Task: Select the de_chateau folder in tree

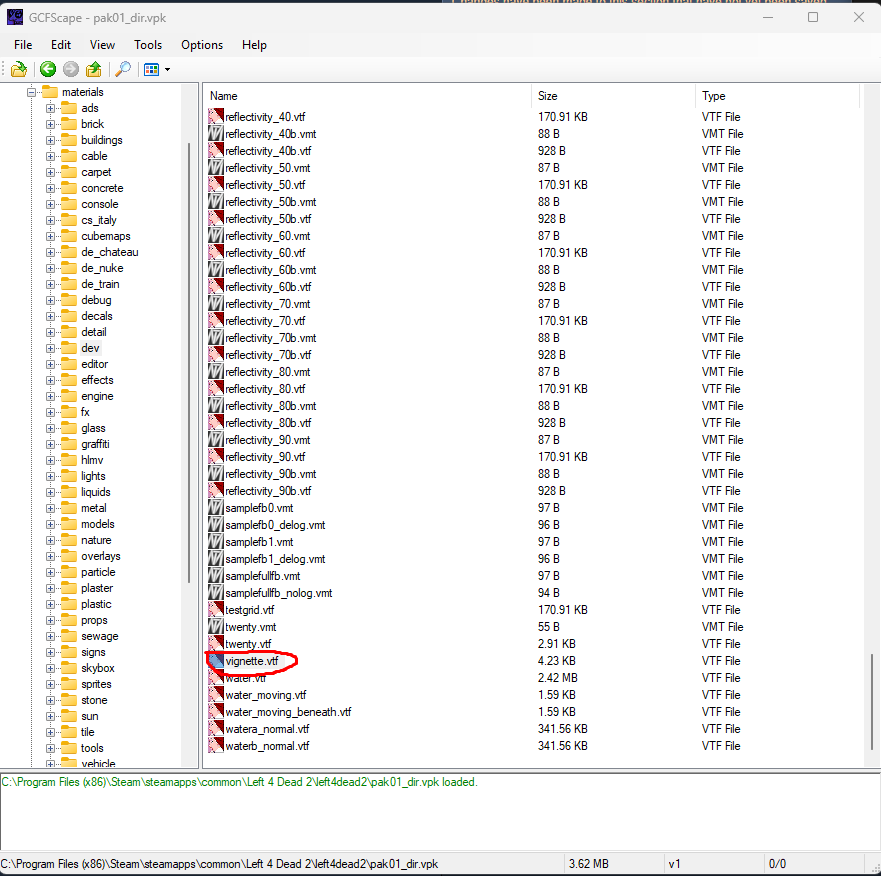Action: [110, 252]
